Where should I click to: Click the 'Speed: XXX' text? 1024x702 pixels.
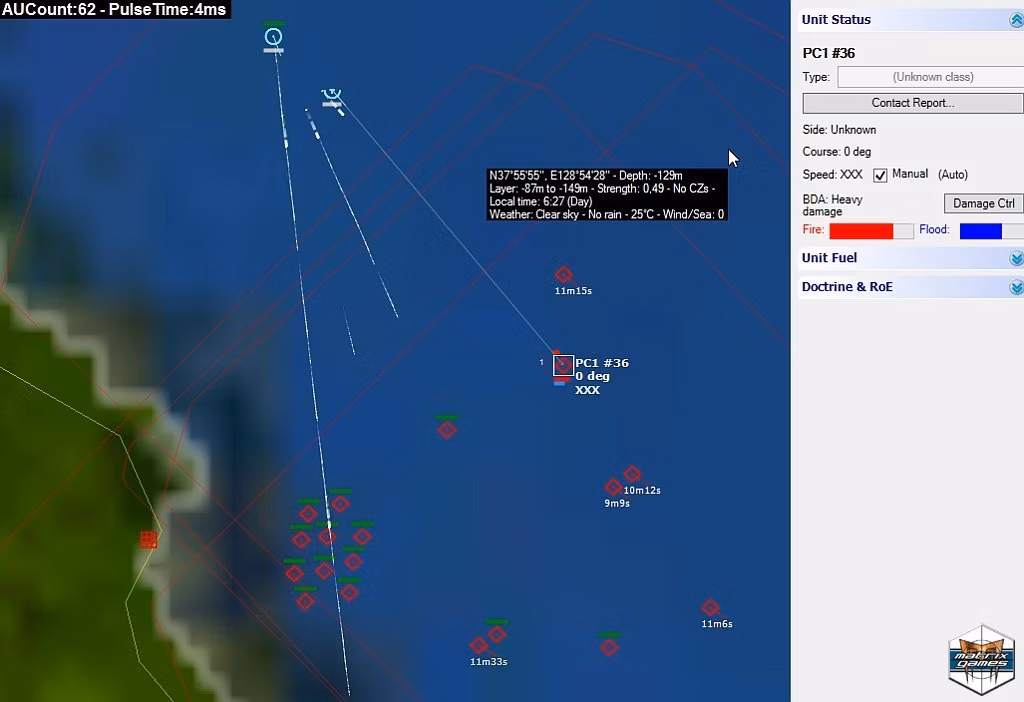tap(833, 174)
